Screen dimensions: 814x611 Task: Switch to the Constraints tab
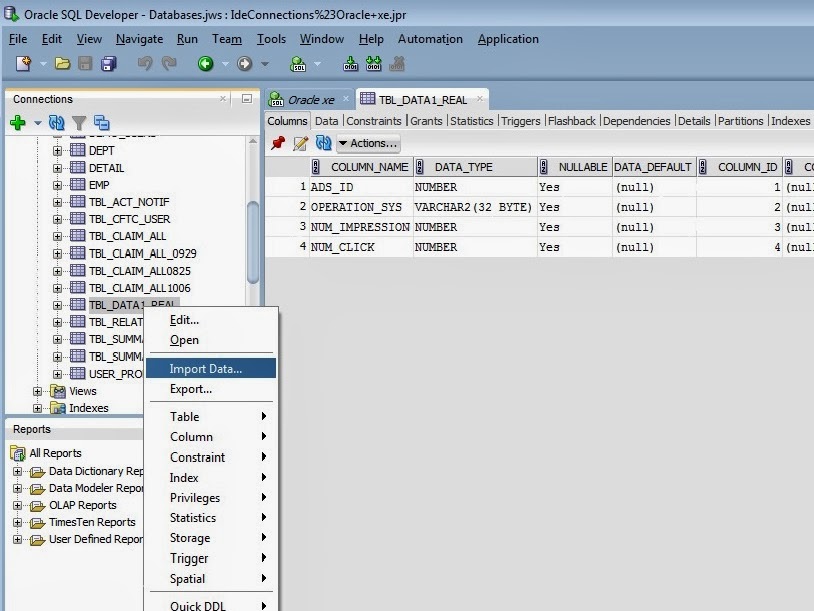[x=374, y=121]
